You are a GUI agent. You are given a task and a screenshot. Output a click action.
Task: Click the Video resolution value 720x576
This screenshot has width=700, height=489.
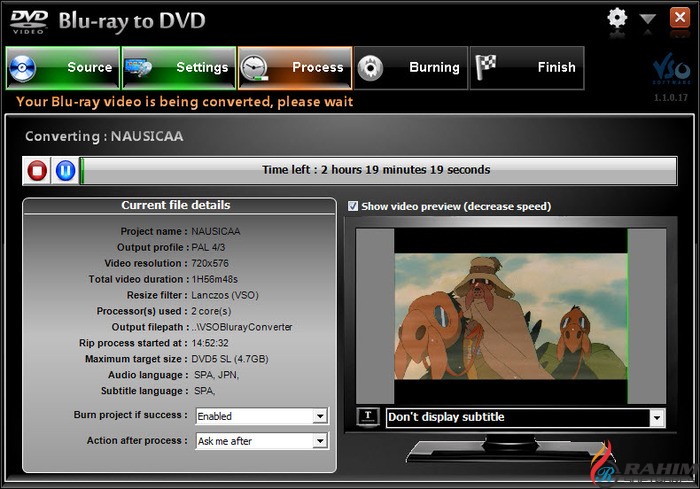[x=210, y=263]
